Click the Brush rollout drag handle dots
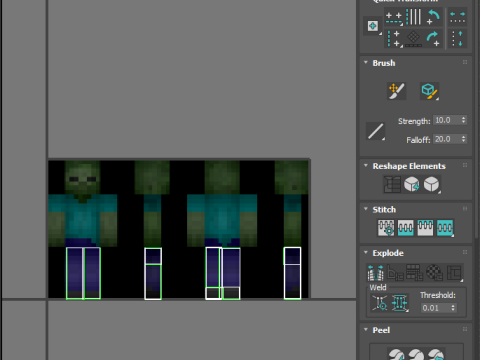The height and width of the screenshot is (360, 480). pos(465,62)
